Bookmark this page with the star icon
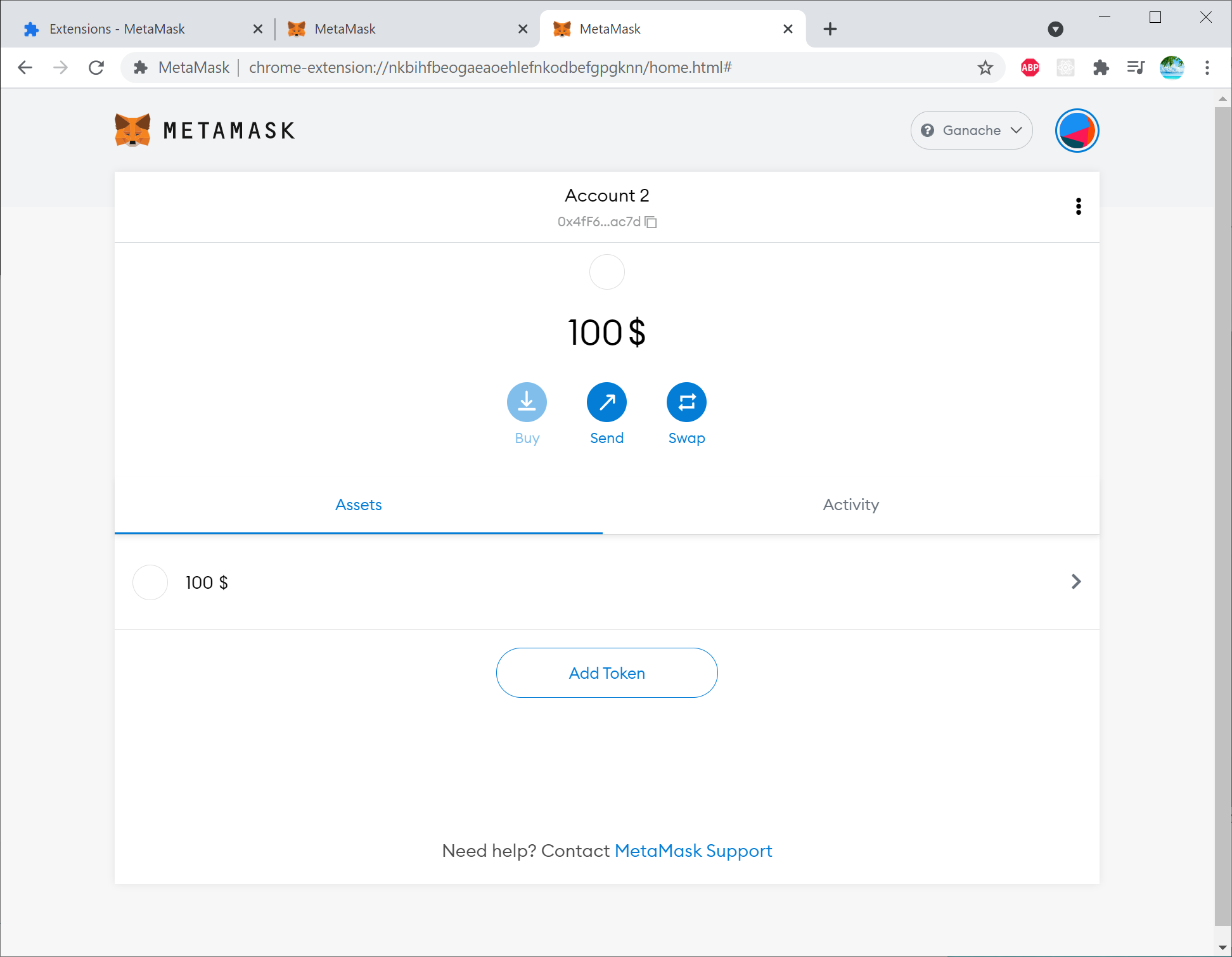The width and height of the screenshot is (1232, 957). point(985,67)
